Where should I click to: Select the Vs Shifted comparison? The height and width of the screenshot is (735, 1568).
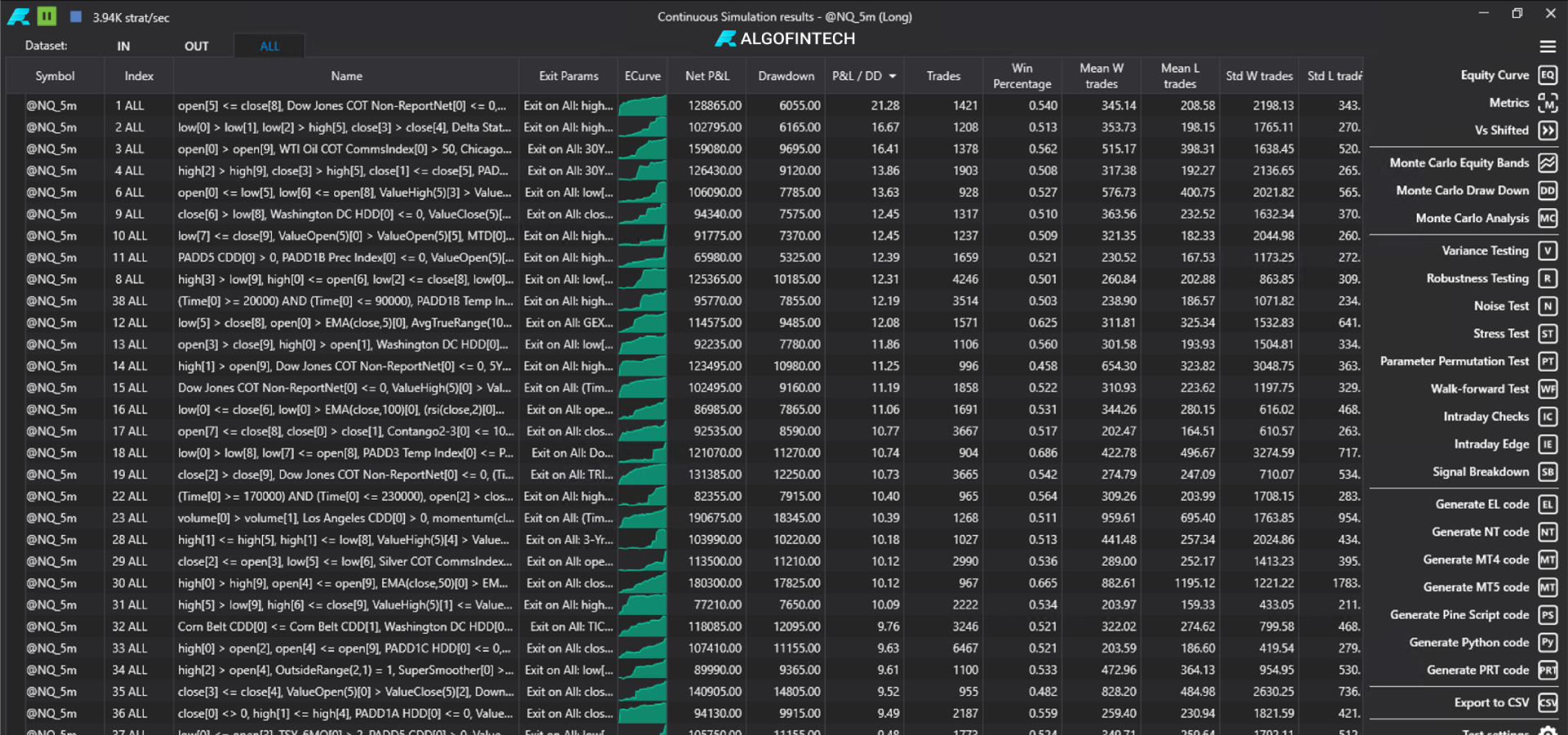tap(1500, 130)
